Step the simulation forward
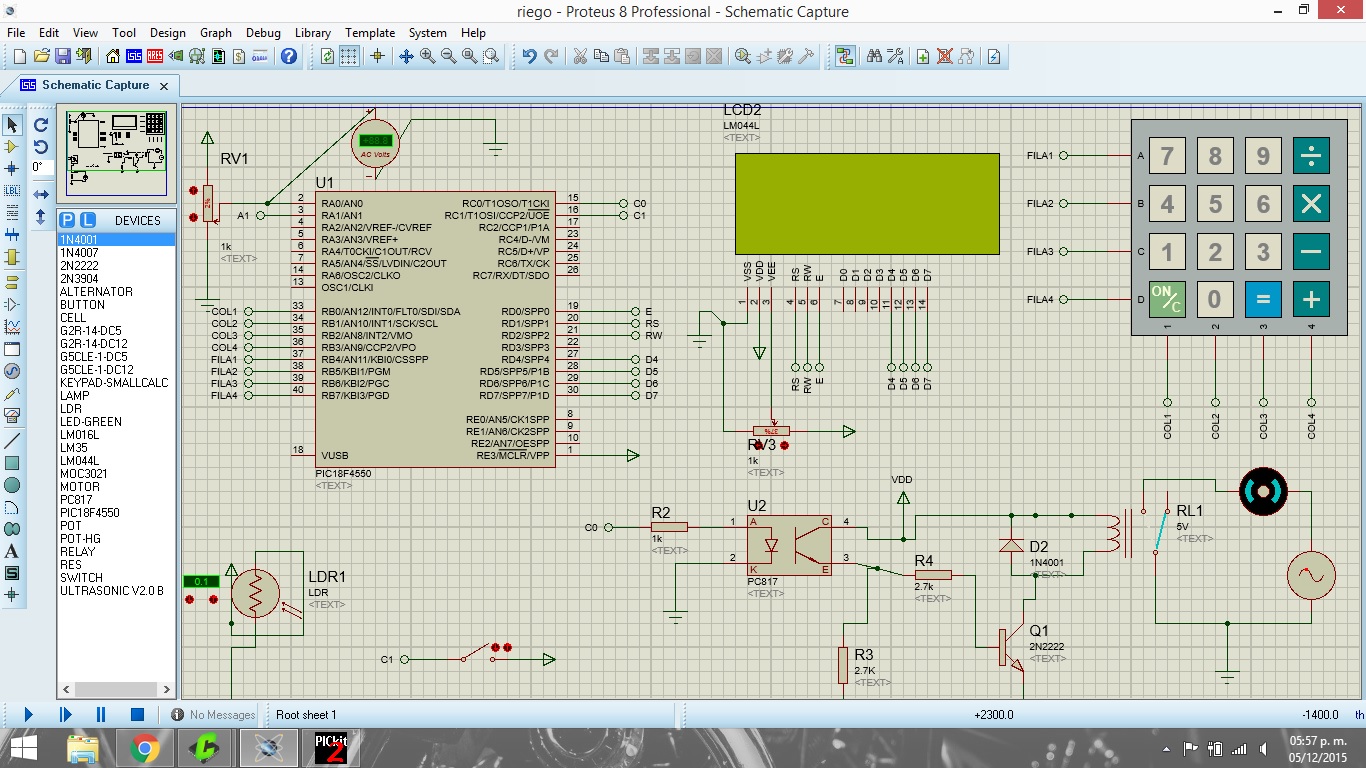This screenshot has width=1366, height=768. click(x=65, y=715)
